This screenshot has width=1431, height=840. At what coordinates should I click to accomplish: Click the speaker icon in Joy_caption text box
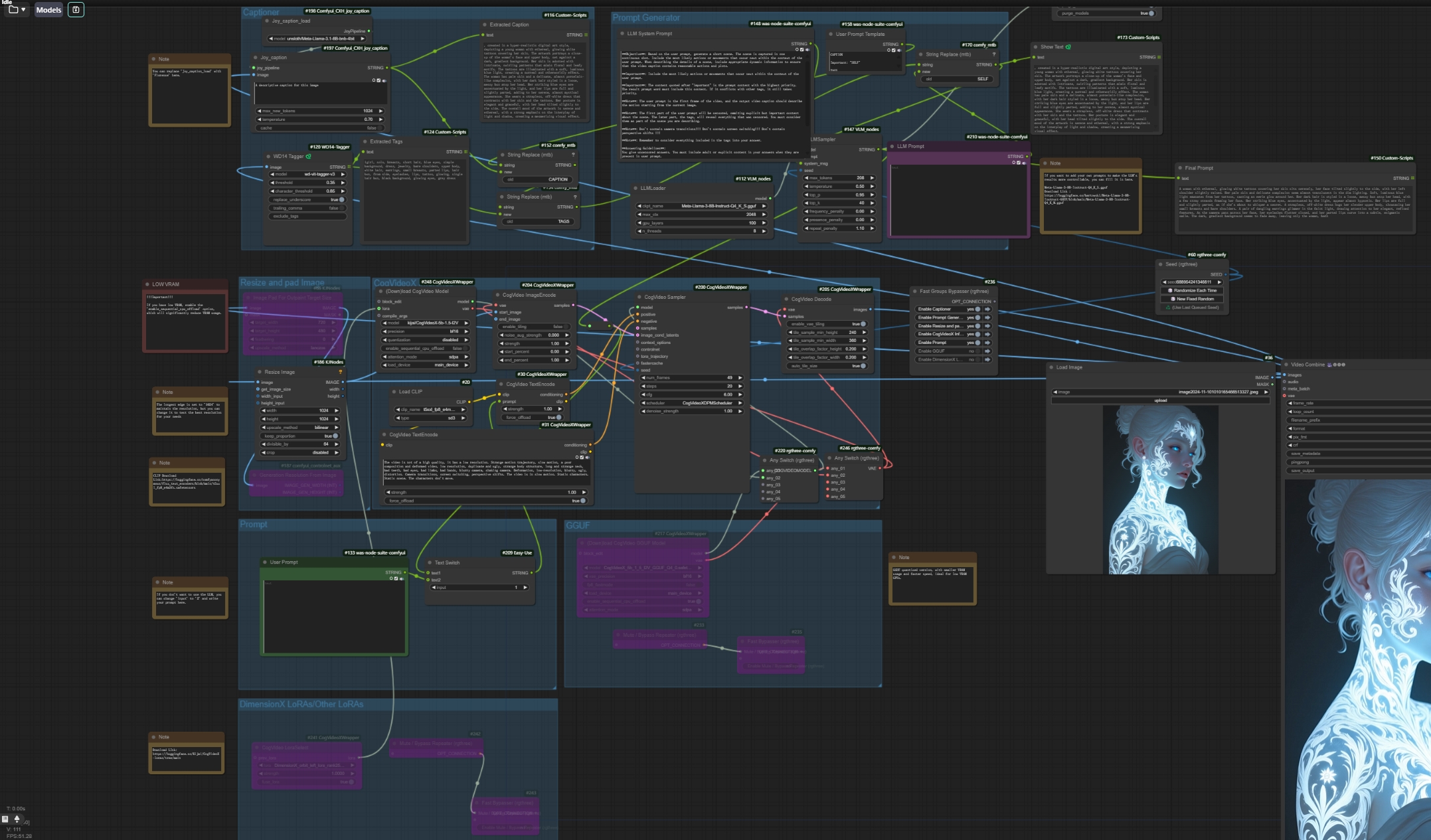coord(384,80)
